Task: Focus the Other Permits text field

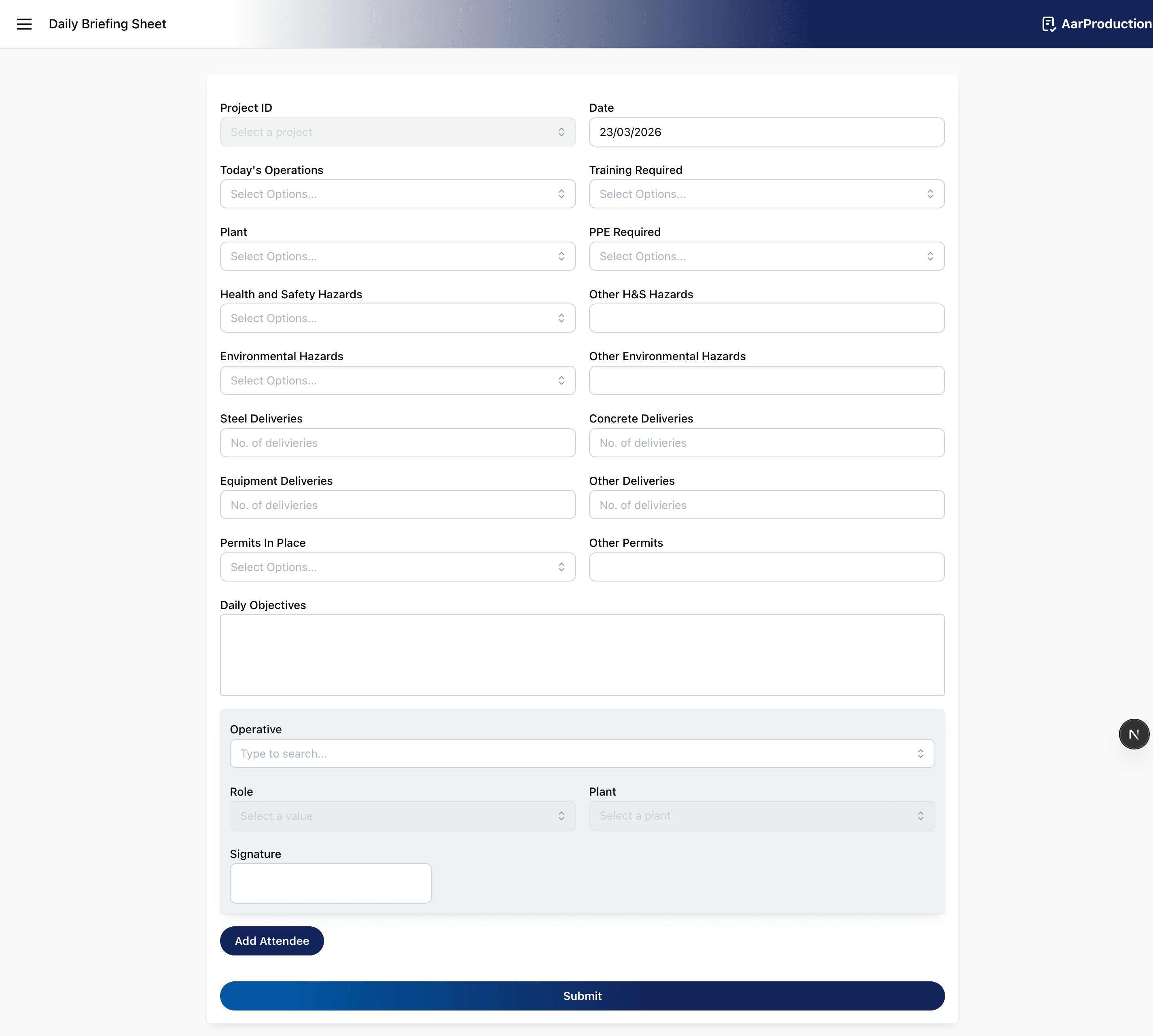Action: click(766, 567)
